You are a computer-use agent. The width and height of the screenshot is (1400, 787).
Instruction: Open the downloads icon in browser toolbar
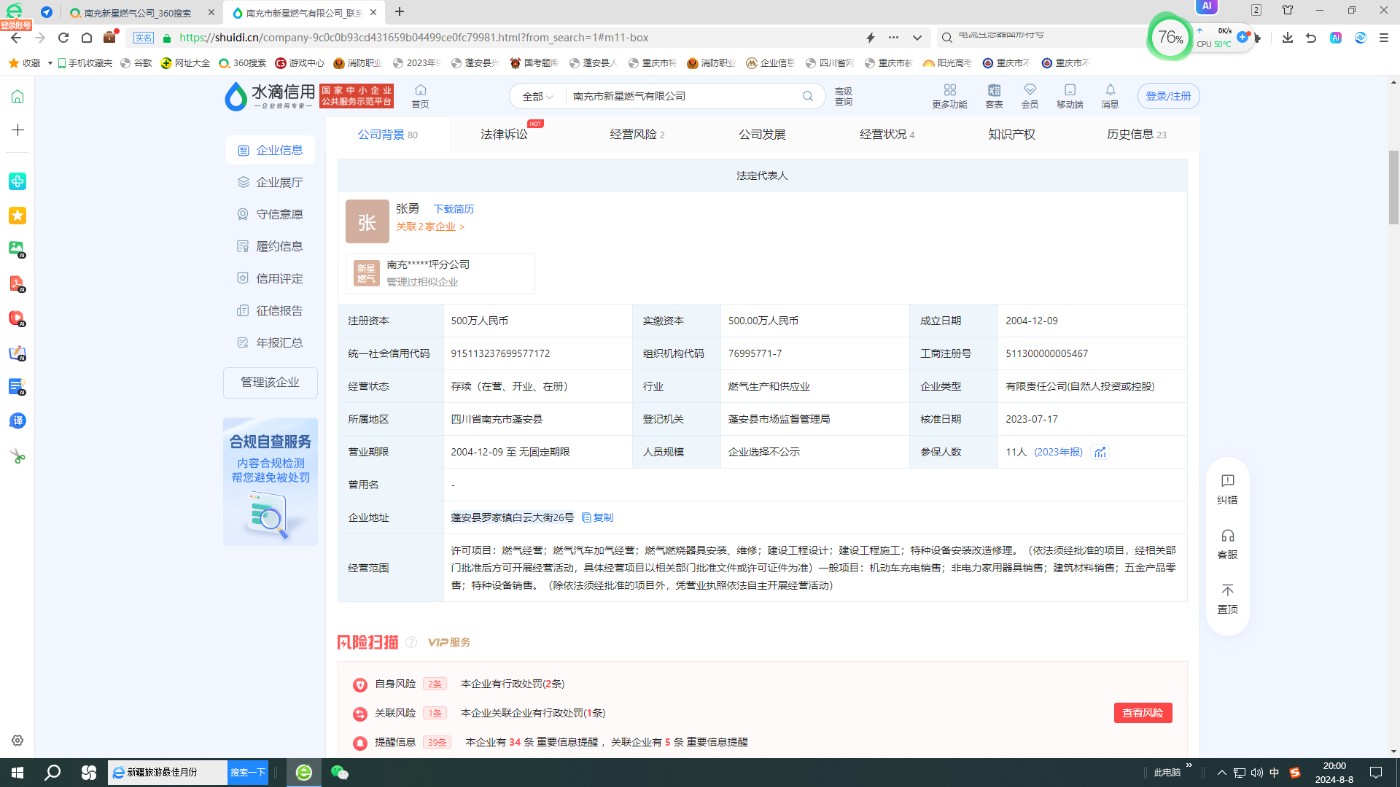[x=1287, y=37]
